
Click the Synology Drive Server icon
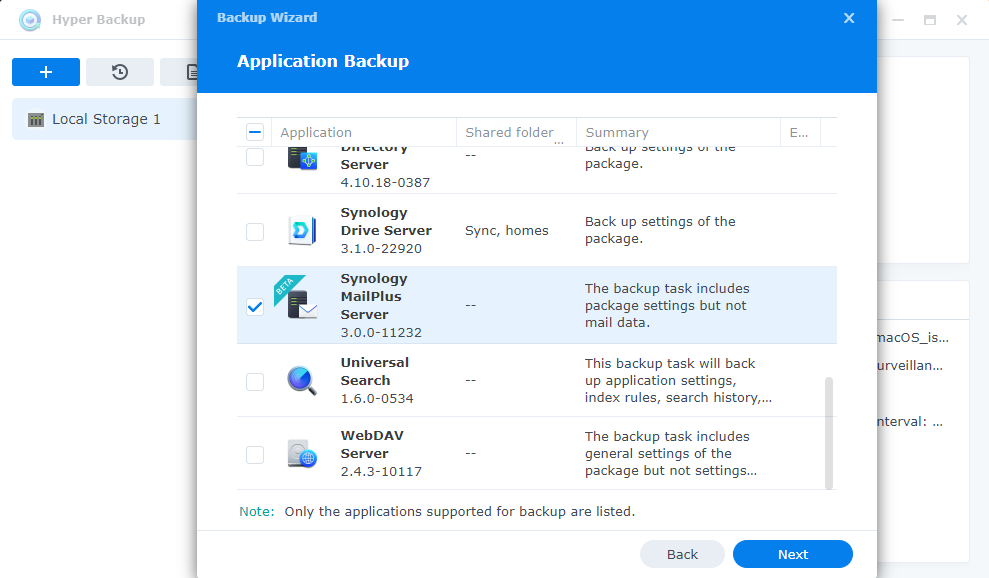coord(302,230)
